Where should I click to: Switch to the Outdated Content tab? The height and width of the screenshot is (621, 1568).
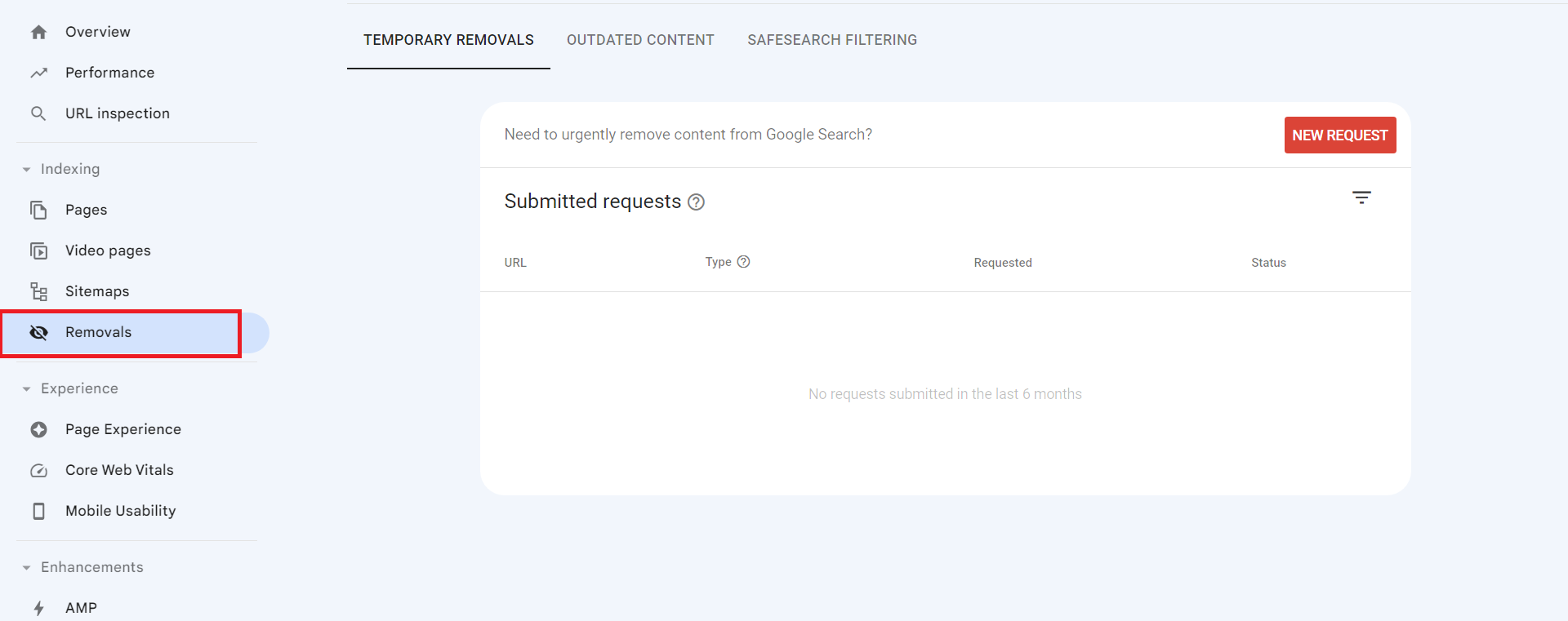point(639,40)
